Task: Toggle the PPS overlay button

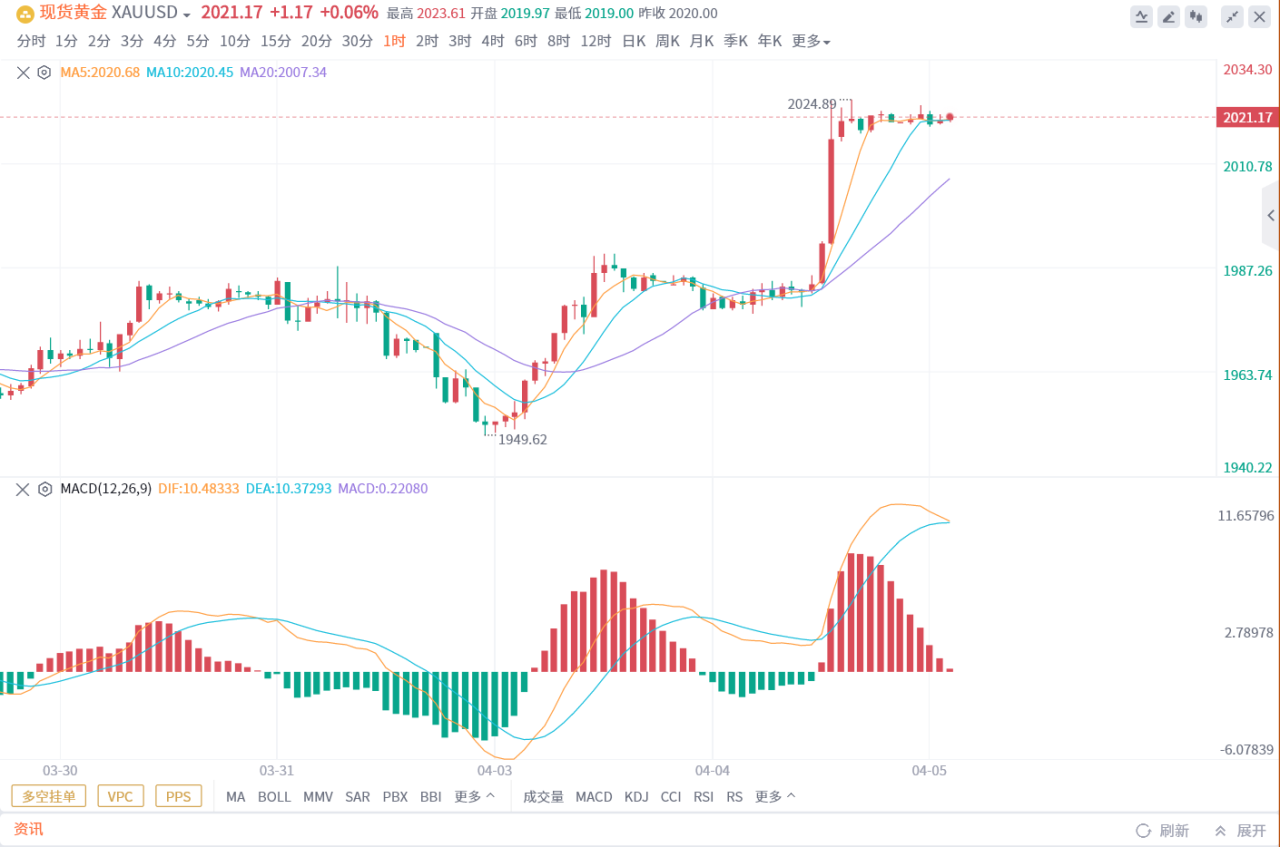Action: point(178,796)
